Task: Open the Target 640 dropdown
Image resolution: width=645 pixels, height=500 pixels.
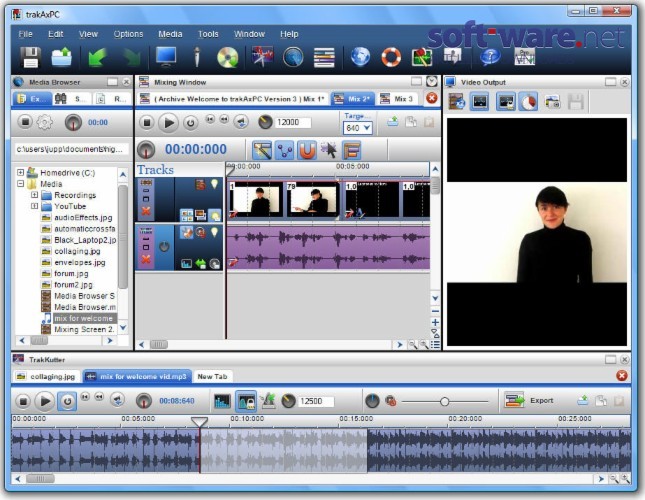Action: click(357, 128)
